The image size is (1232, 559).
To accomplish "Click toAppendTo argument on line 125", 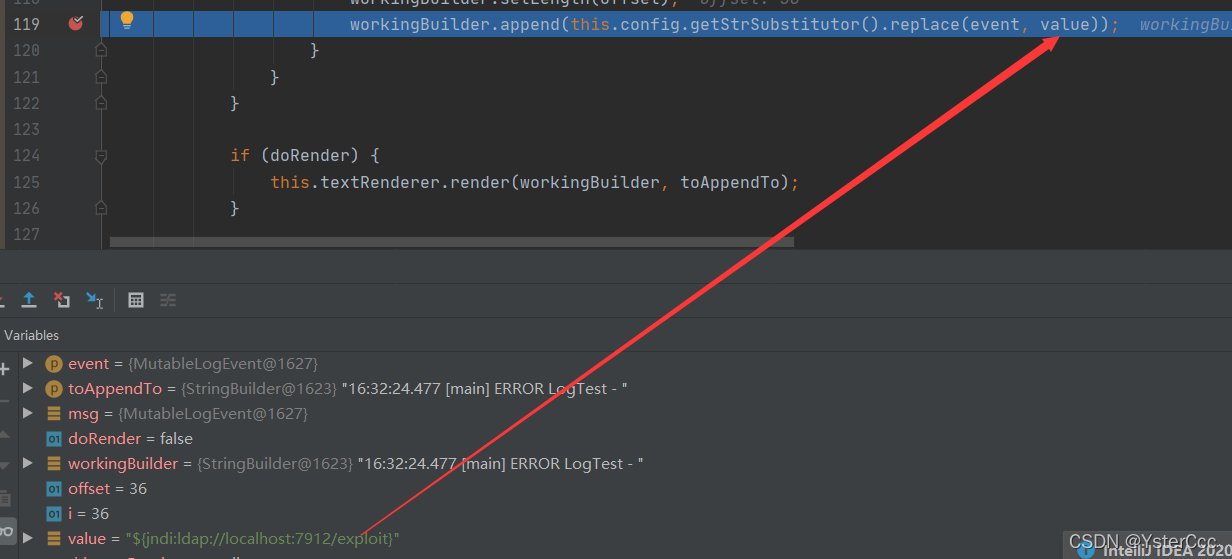I will pos(730,182).
